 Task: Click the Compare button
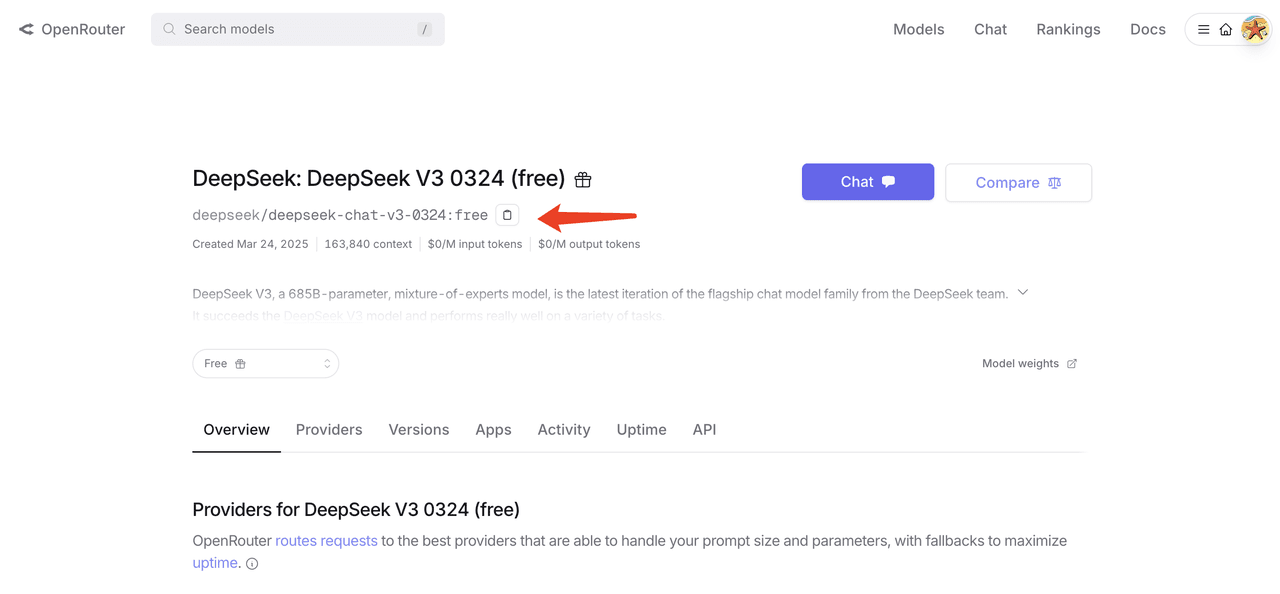click(x=1018, y=183)
